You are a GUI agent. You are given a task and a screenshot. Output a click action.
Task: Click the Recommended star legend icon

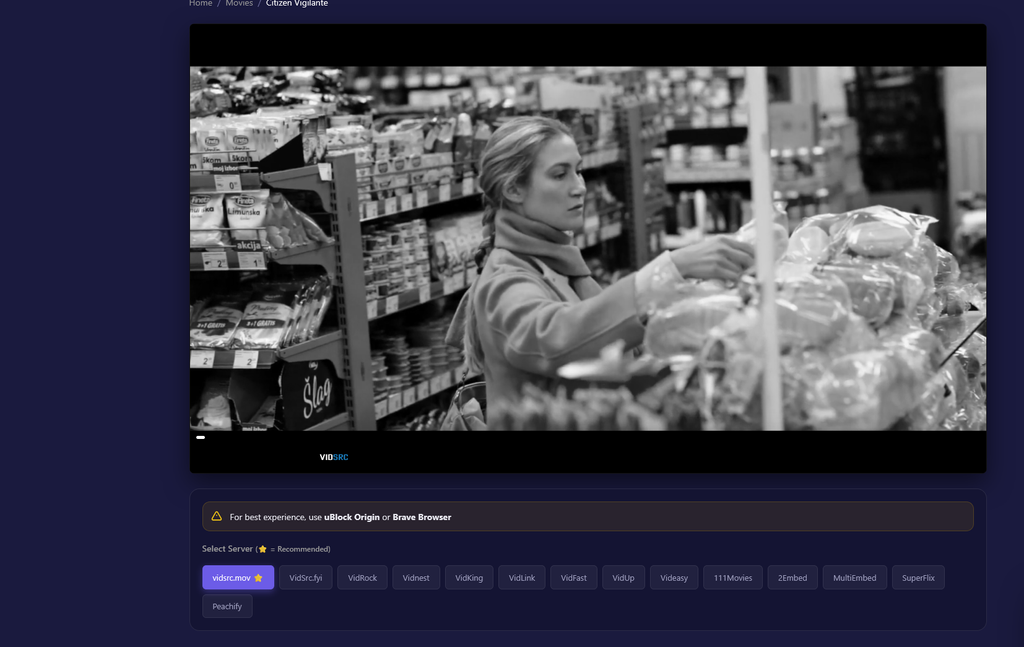(263, 549)
